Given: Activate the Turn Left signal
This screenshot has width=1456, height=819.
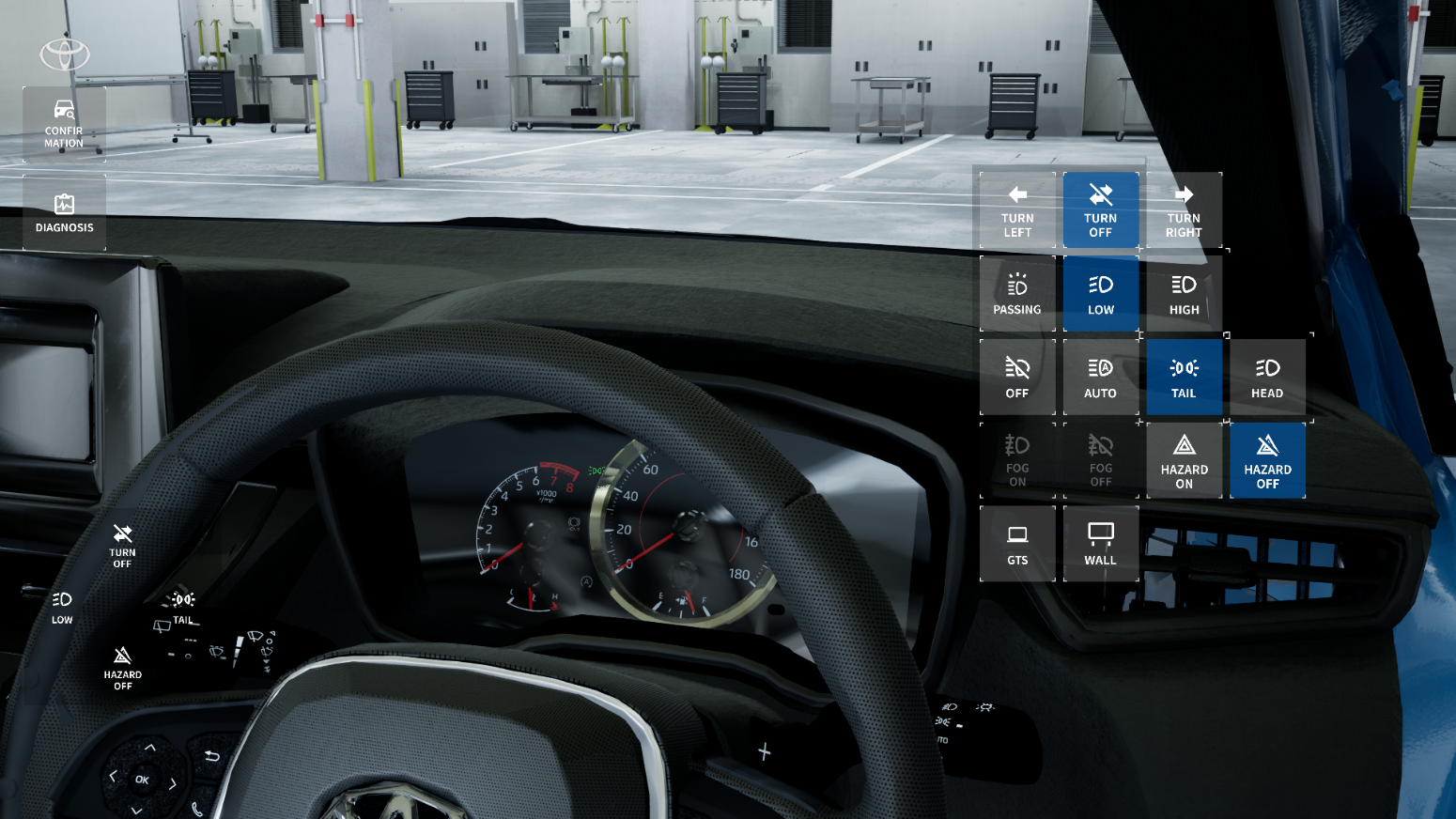Looking at the screenshot, I should click(1017, 210).
